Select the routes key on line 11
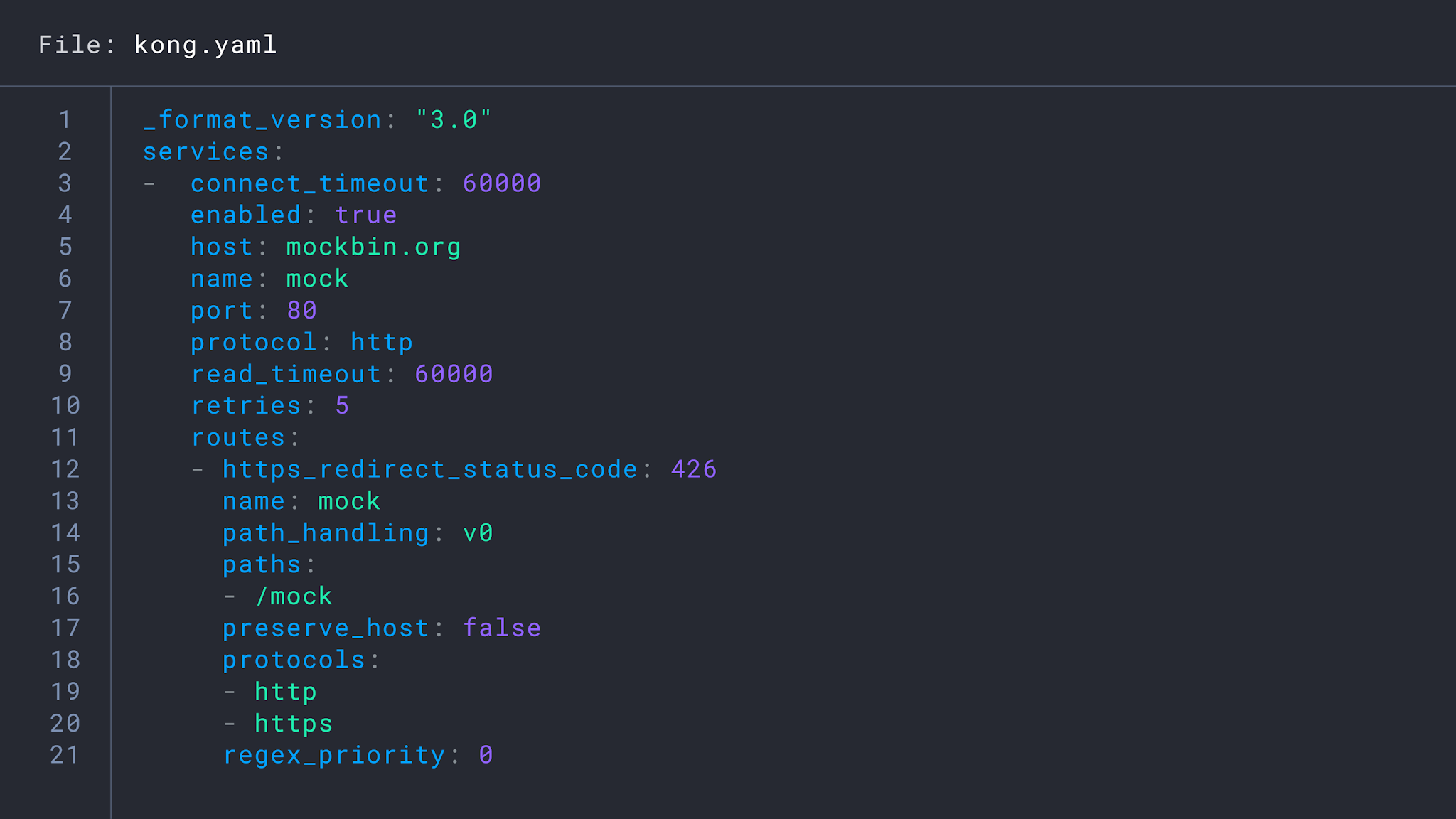 pyautogui.click(x=238, y=437)
